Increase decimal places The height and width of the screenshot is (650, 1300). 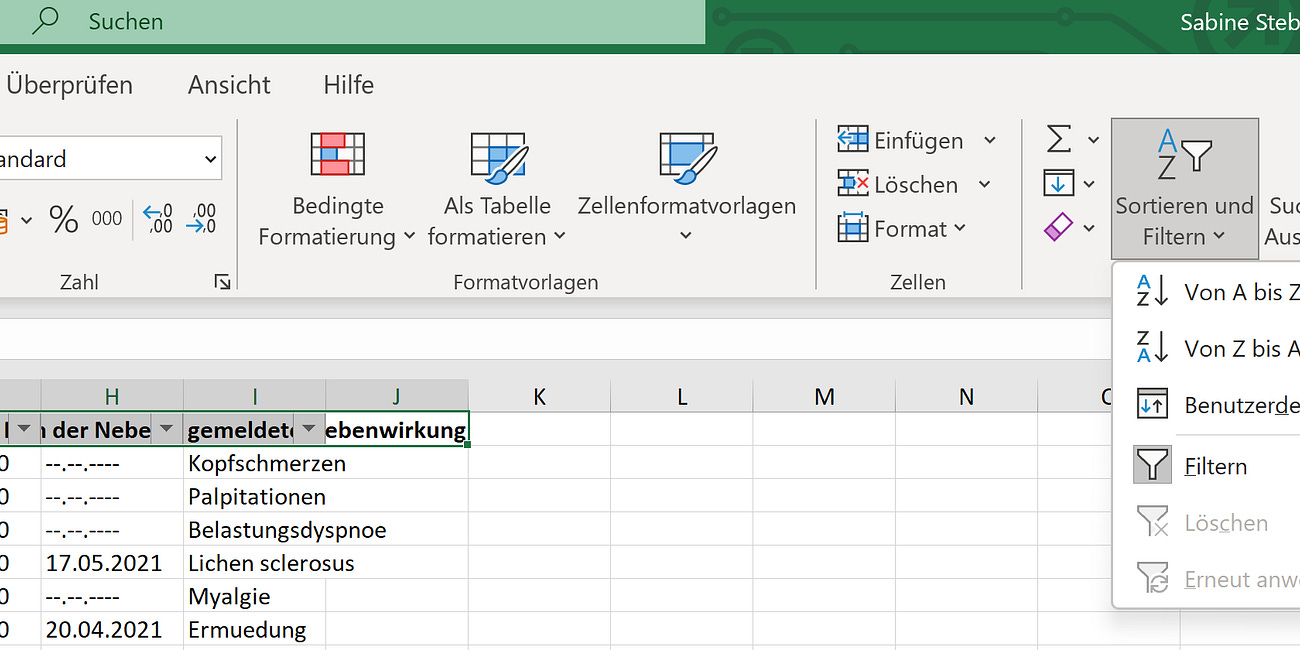[x=158, y=219]
